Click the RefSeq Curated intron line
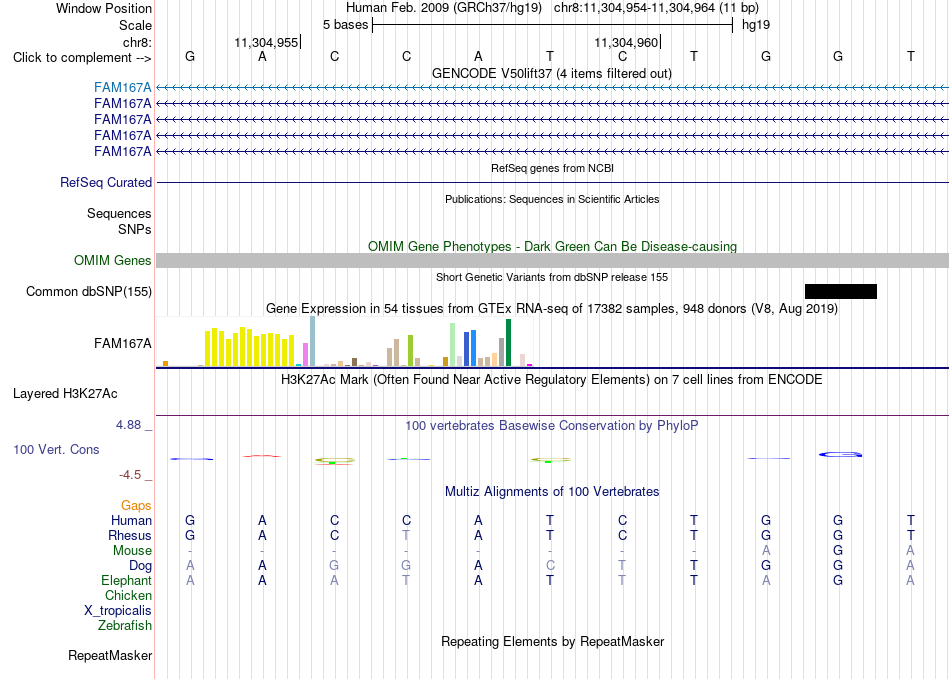This screenshot has width=950, height=679. [x=552, y=182]
